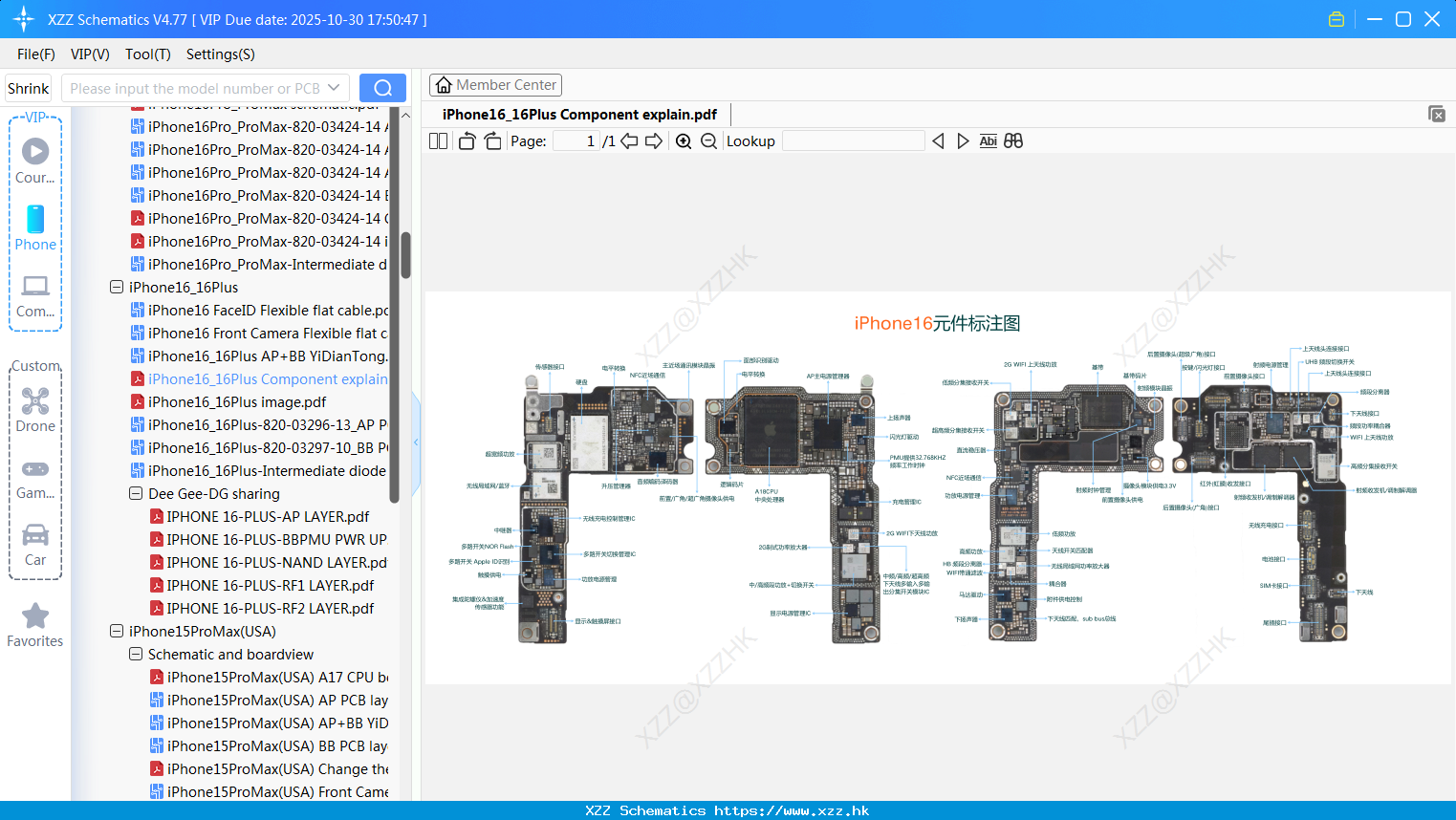Open iPhone16_16Plus-820-03297-10_BB file
1456x820 pixels.
tap(259, 447)
